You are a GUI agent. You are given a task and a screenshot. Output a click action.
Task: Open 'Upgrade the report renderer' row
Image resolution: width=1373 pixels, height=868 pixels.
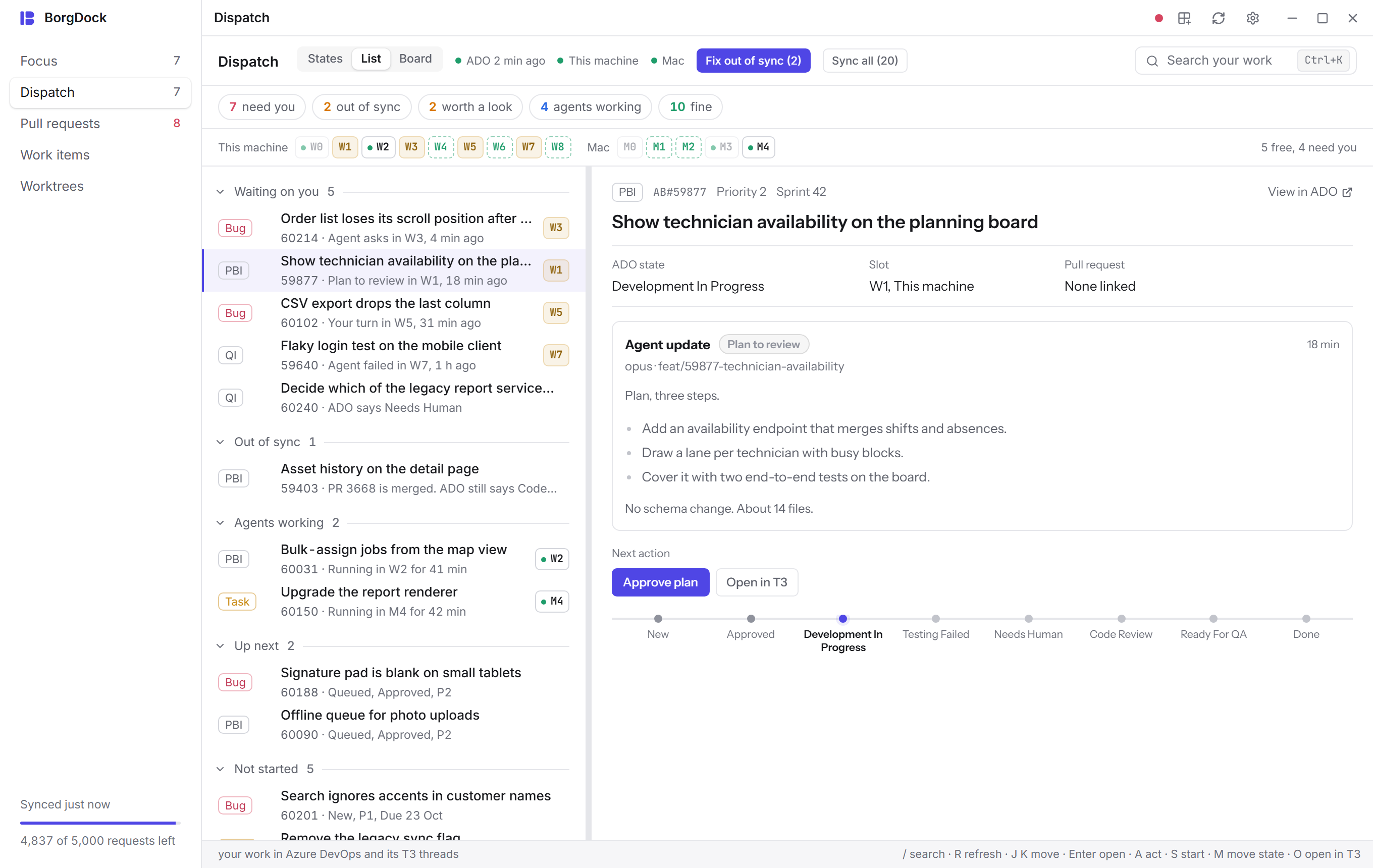tap(394, 602)
